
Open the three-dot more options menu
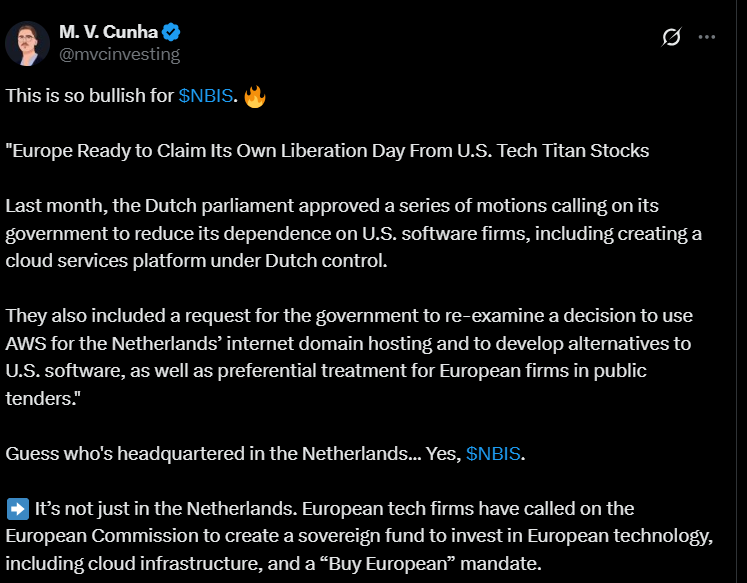[707, 37]
